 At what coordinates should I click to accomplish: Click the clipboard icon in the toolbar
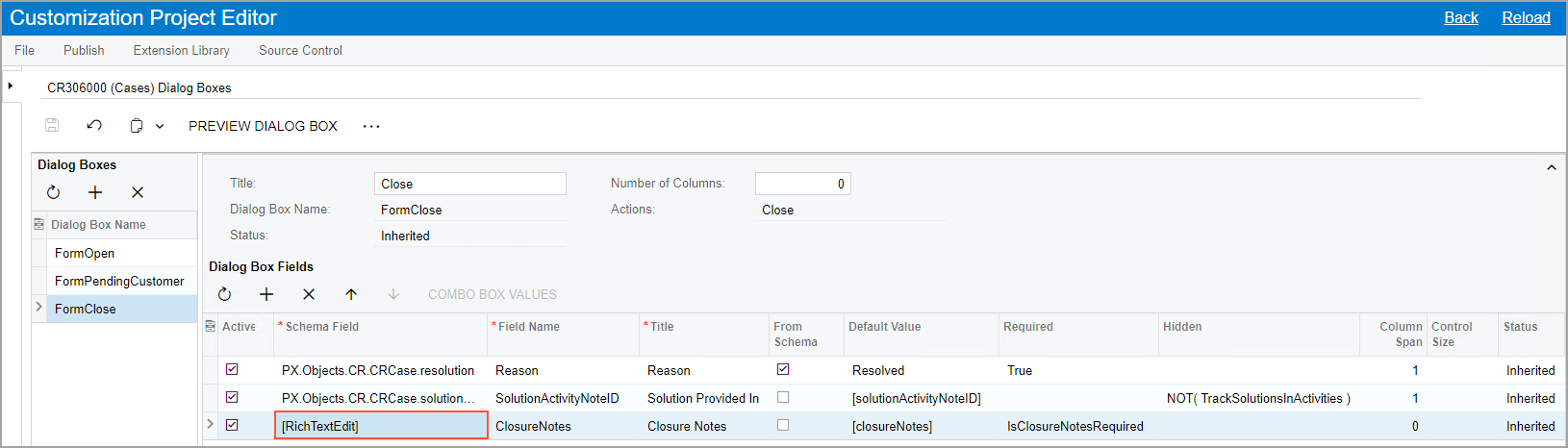pyautogui.click(x=137, y=126)
